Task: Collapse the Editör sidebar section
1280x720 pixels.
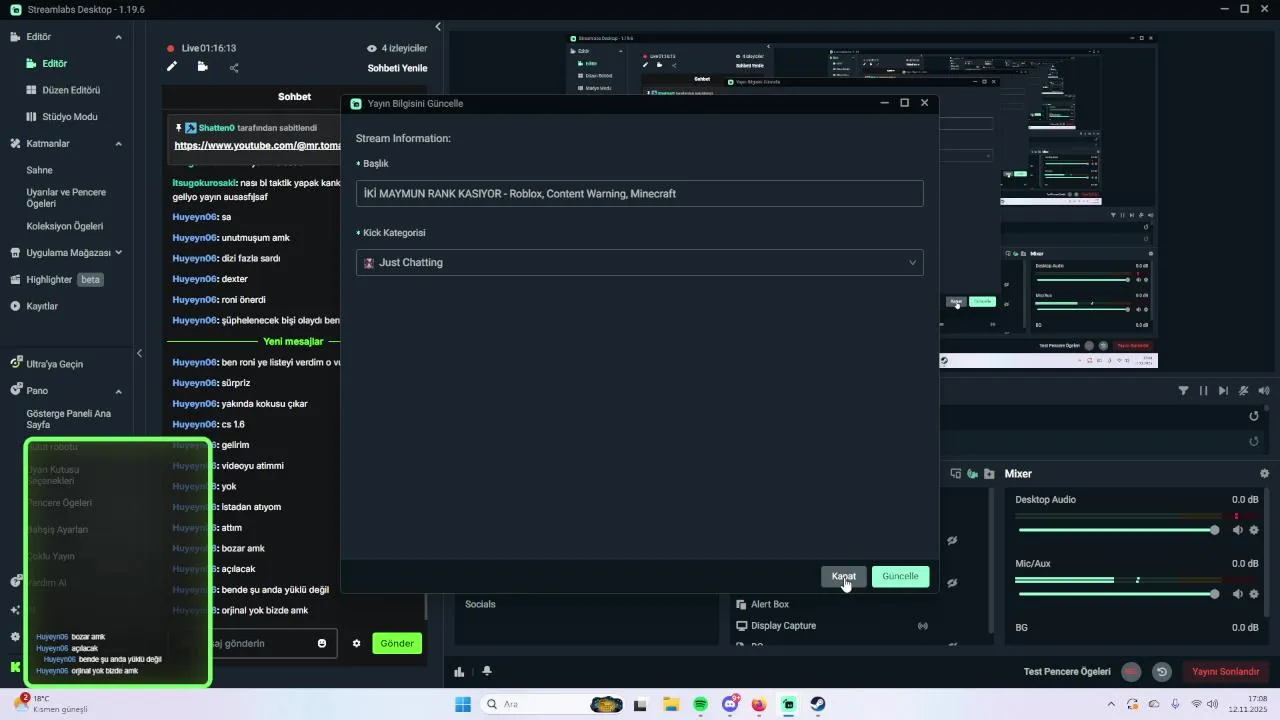Action: [x=118, y=37]
